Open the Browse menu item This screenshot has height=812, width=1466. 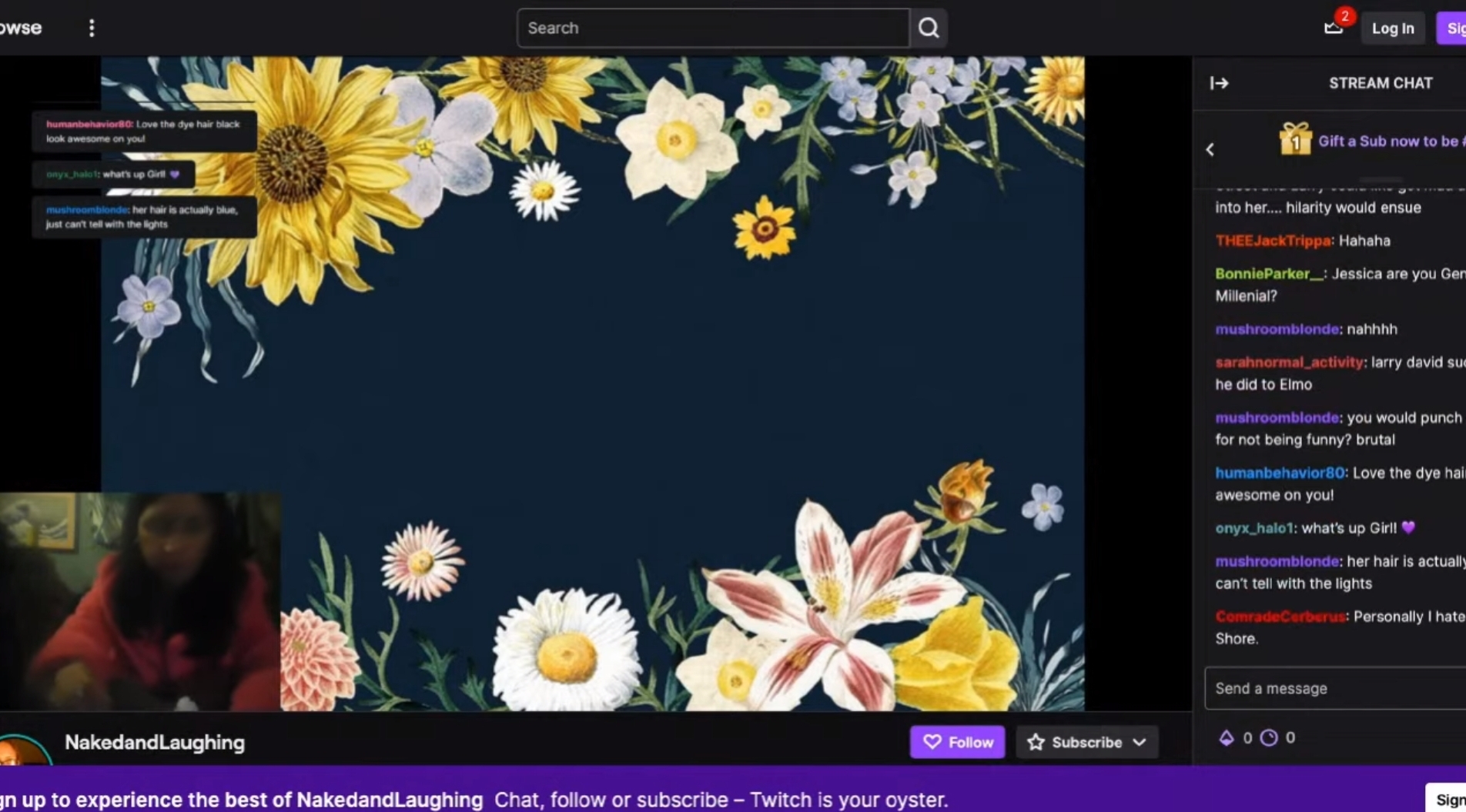tap(21, 28)
